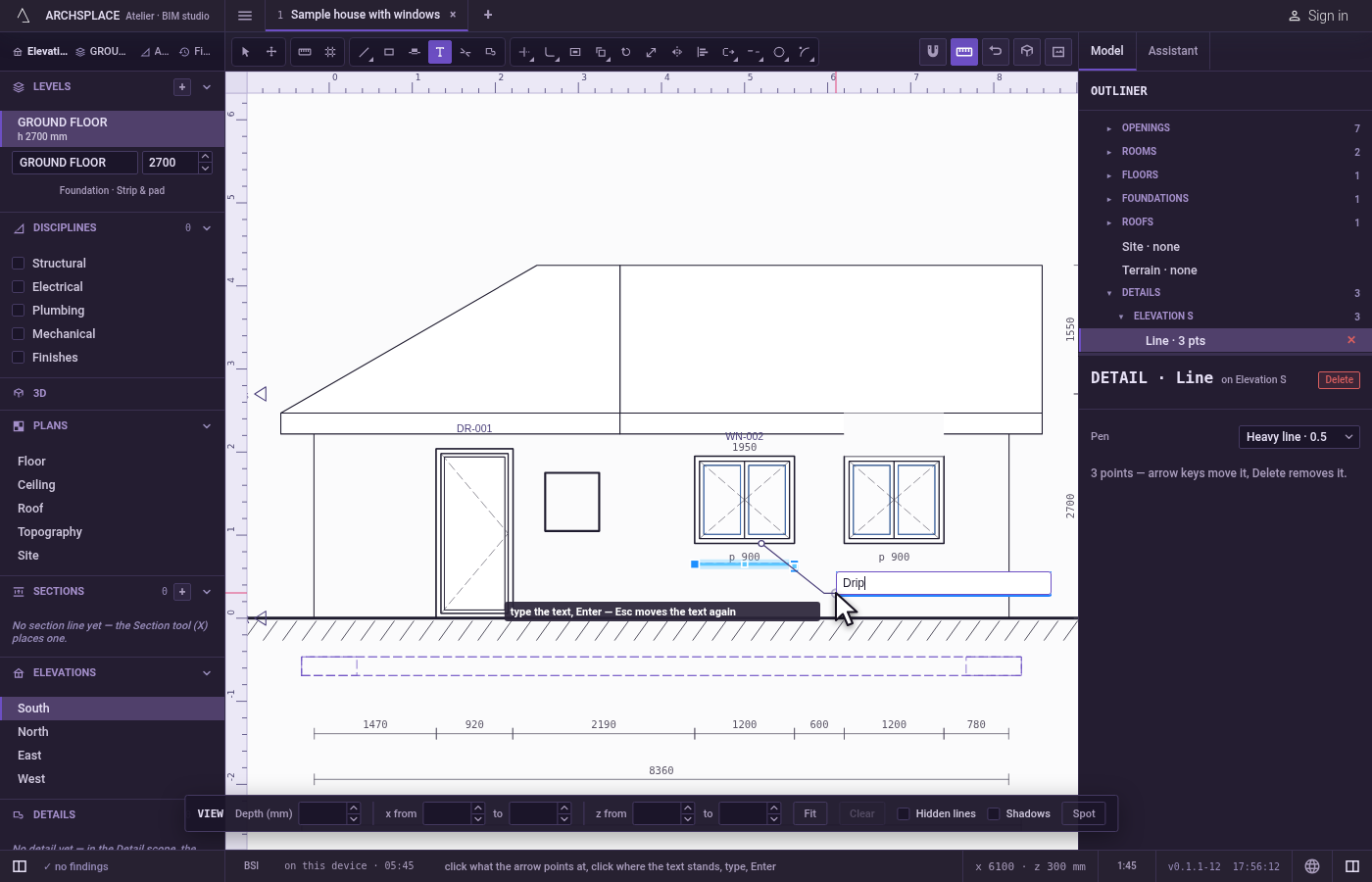This screenshot has height=882, width=1372.
Task: Click the red Delete button
Action: click(1339, 380)
